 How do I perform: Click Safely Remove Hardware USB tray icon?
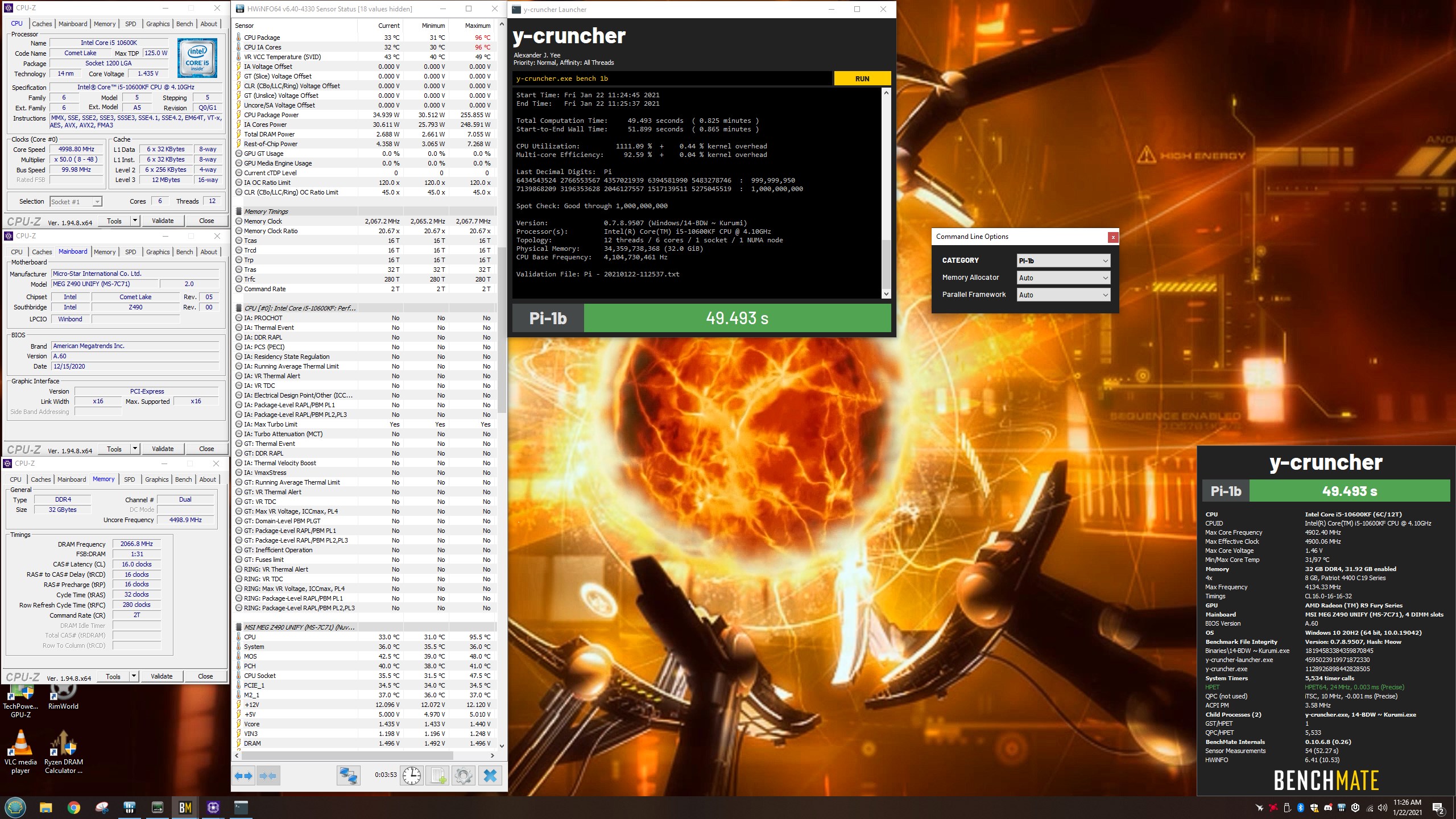pos(1287,808)
